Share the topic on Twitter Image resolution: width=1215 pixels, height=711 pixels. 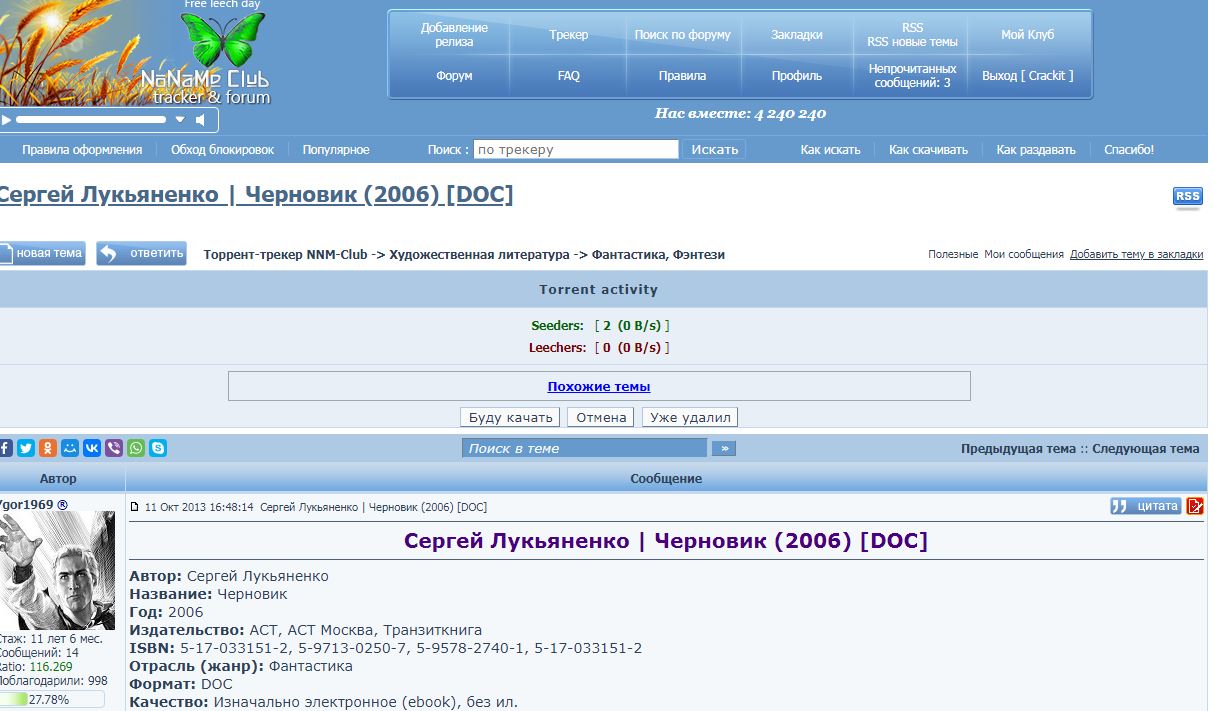(x=25, y=448)
